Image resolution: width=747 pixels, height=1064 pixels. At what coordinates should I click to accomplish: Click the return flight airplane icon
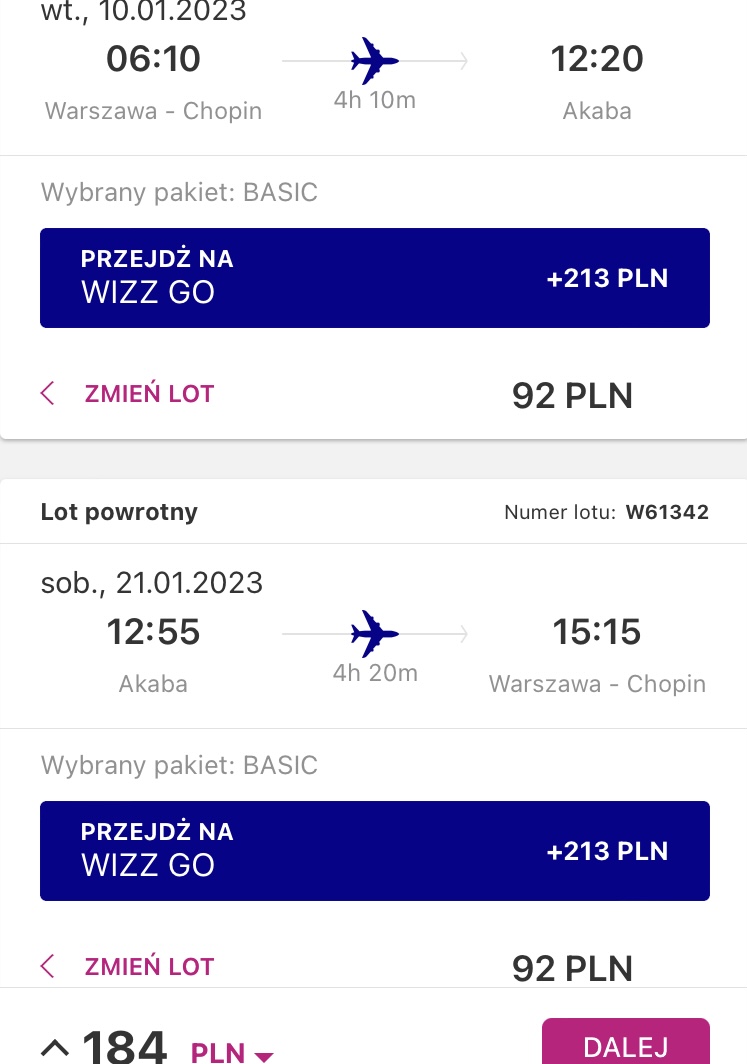point(374,634)
